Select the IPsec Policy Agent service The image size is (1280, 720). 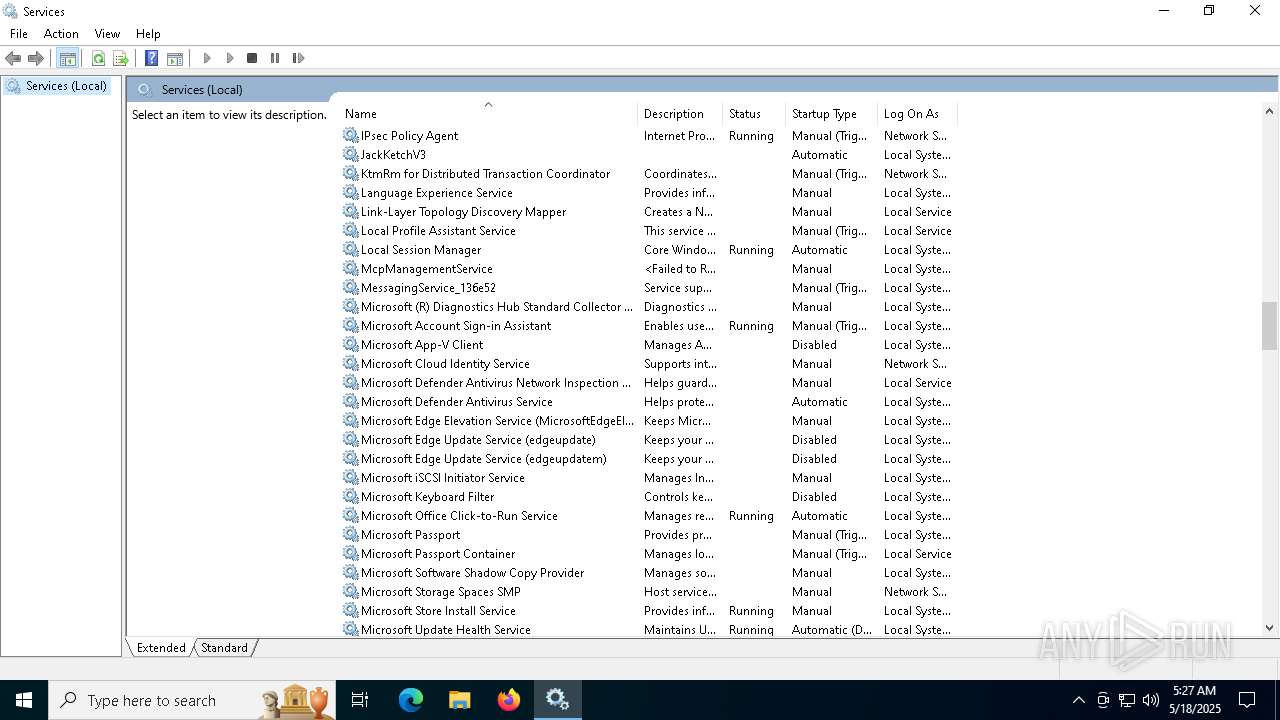click(x=648, y=136)
